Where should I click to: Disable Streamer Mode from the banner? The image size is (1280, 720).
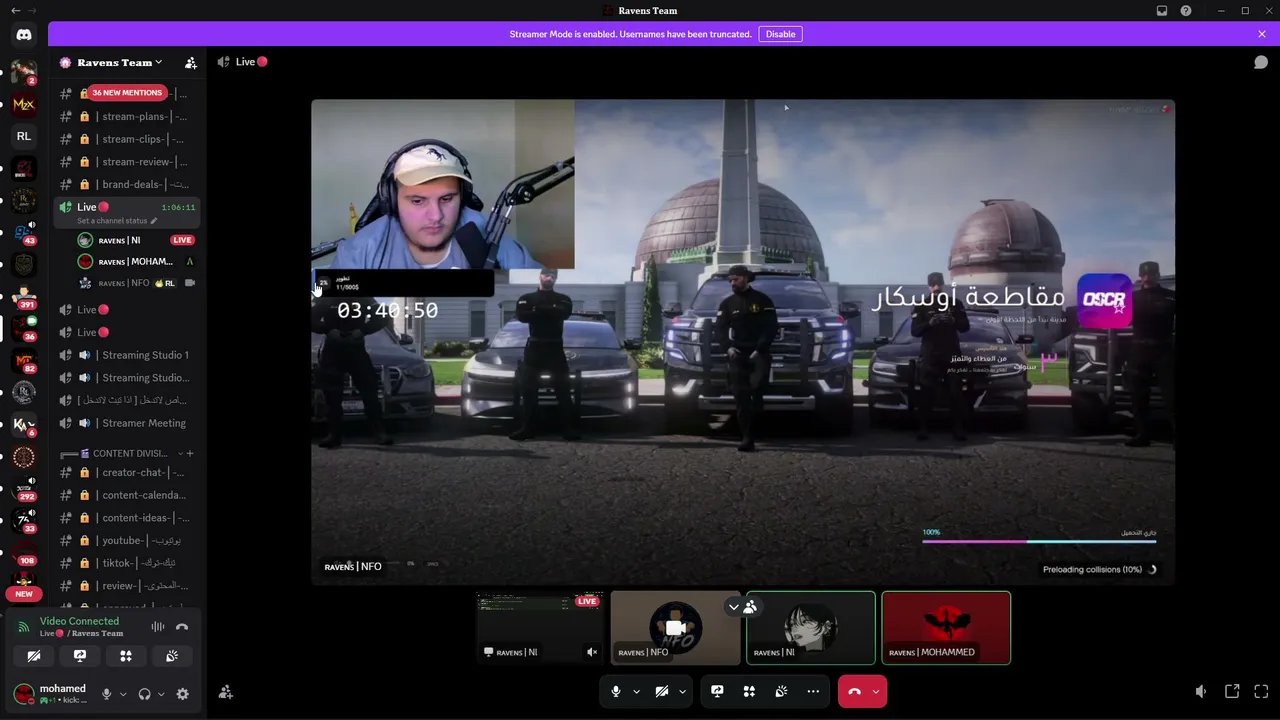point(780,34)
